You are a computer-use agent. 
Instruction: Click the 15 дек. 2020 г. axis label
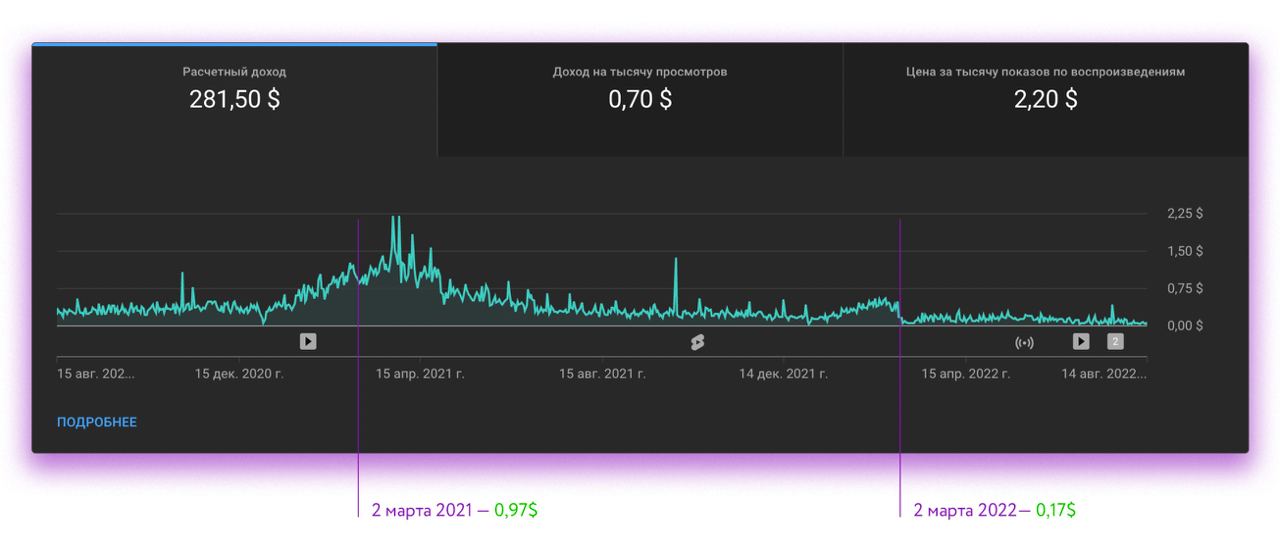click(x=239, y=374)
